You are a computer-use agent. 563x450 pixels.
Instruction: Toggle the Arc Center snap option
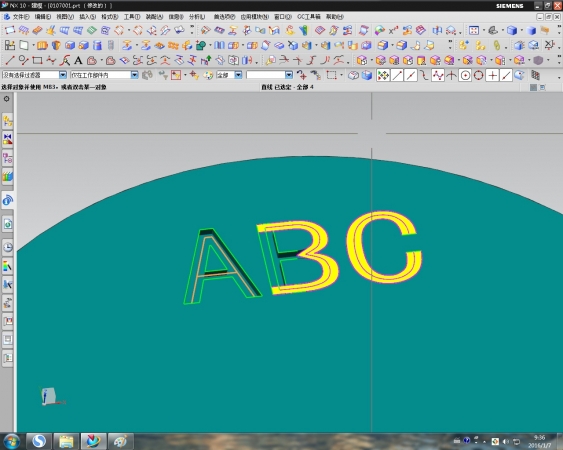pos(465,75)
